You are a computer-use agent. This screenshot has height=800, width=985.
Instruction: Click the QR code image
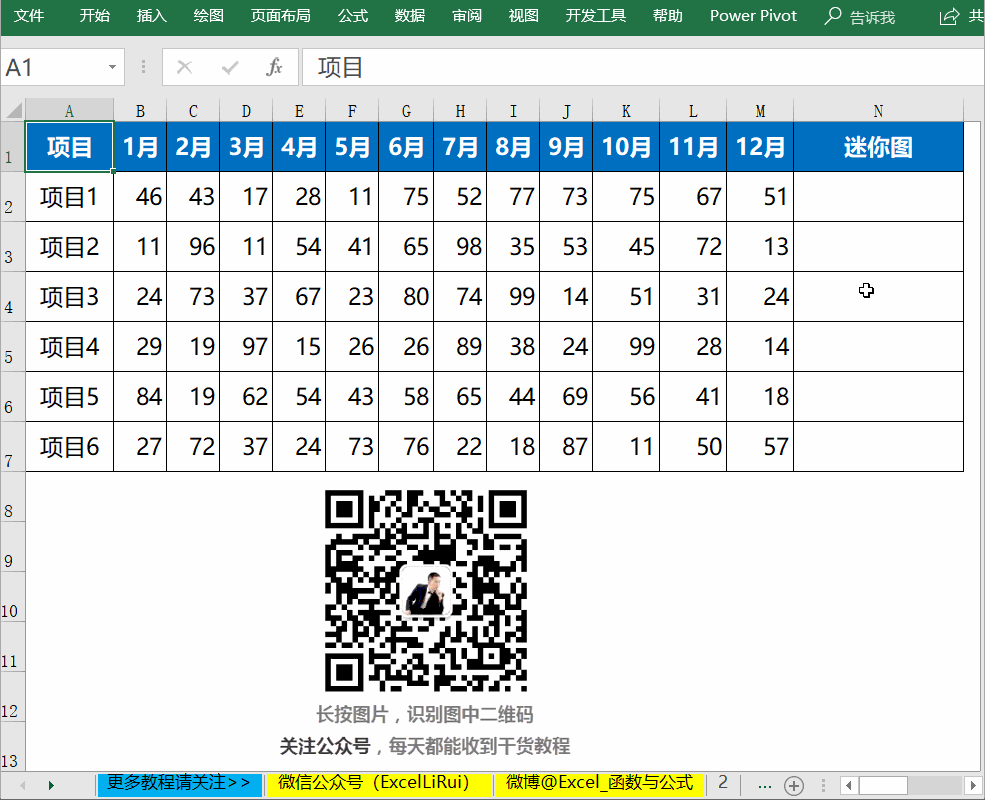(425, 590)
